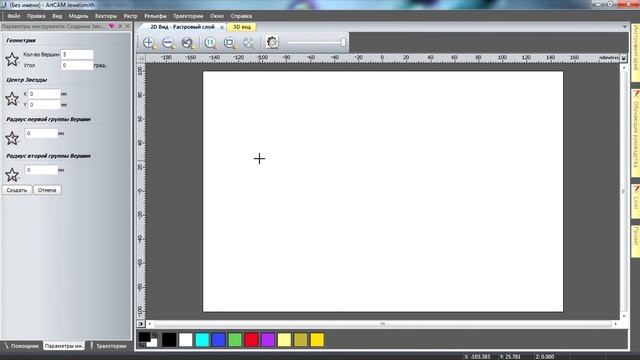Click the ruler origin corner box
Viewport: 640px width, 360px height.
click(x=141, y=58)
